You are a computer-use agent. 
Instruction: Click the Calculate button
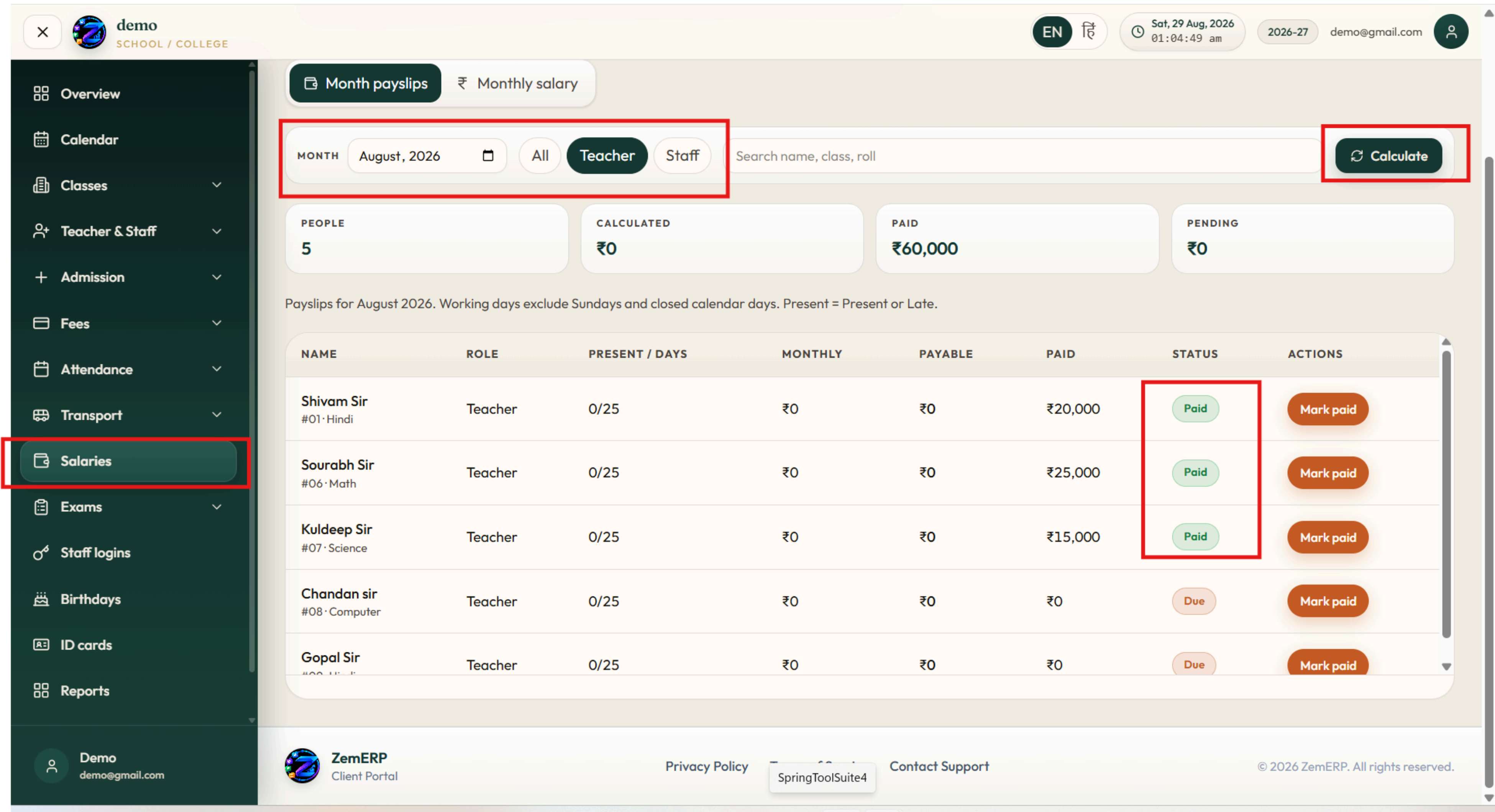pyautogui.click(x=1388, y=156)
